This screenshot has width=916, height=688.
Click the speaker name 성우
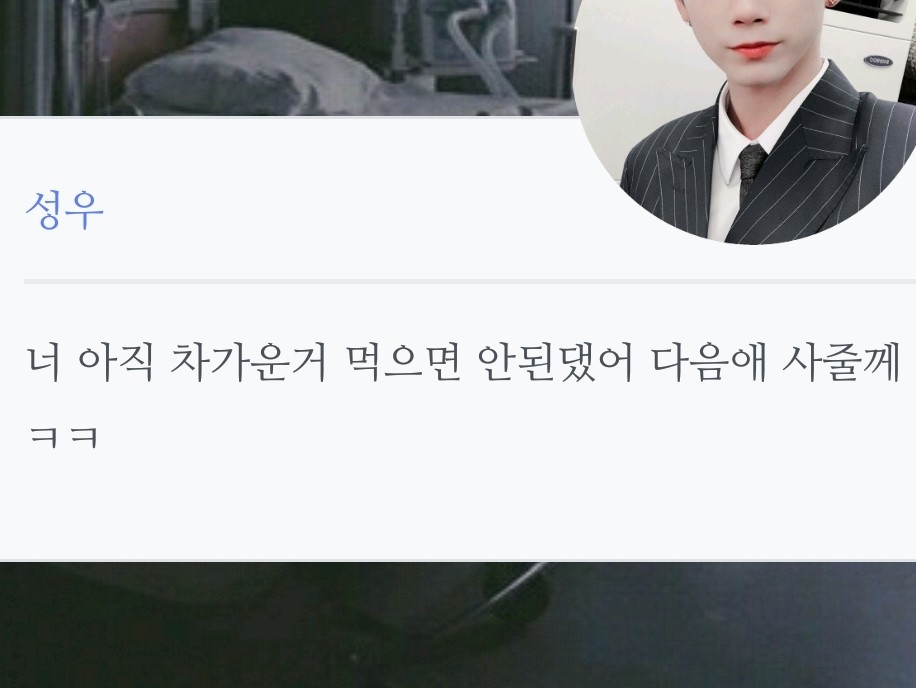tap(64, 209)
